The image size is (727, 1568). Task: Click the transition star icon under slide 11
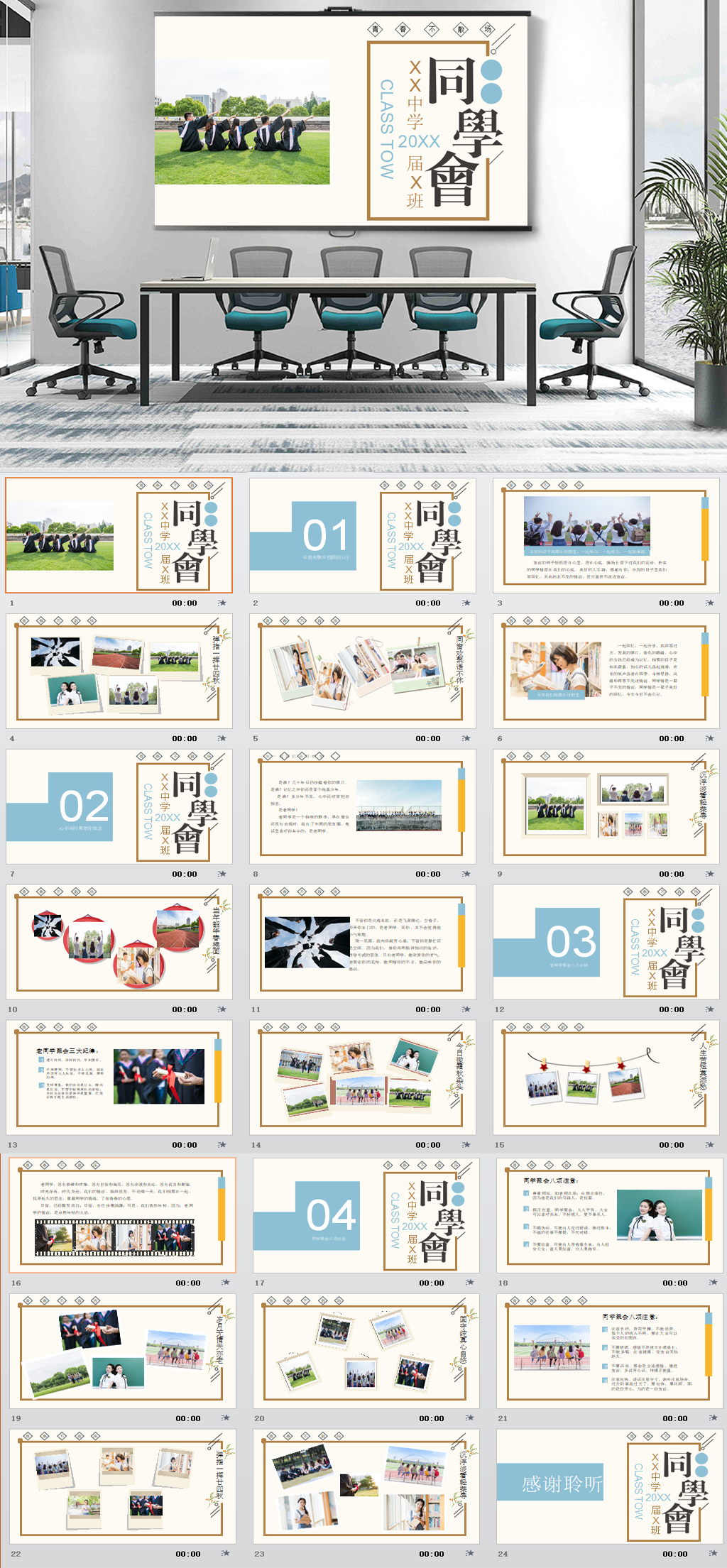pos(466,1009)
